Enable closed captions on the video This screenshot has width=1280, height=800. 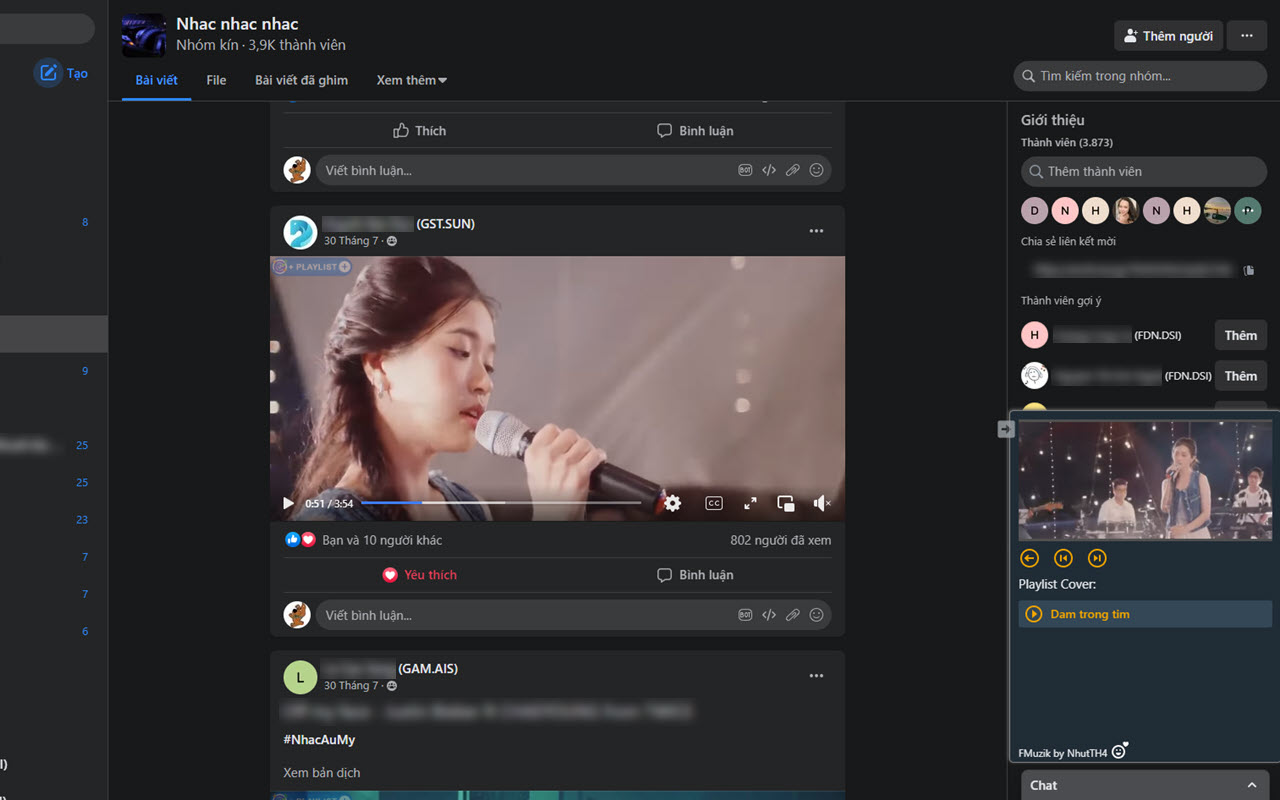[x=714, y=503]
